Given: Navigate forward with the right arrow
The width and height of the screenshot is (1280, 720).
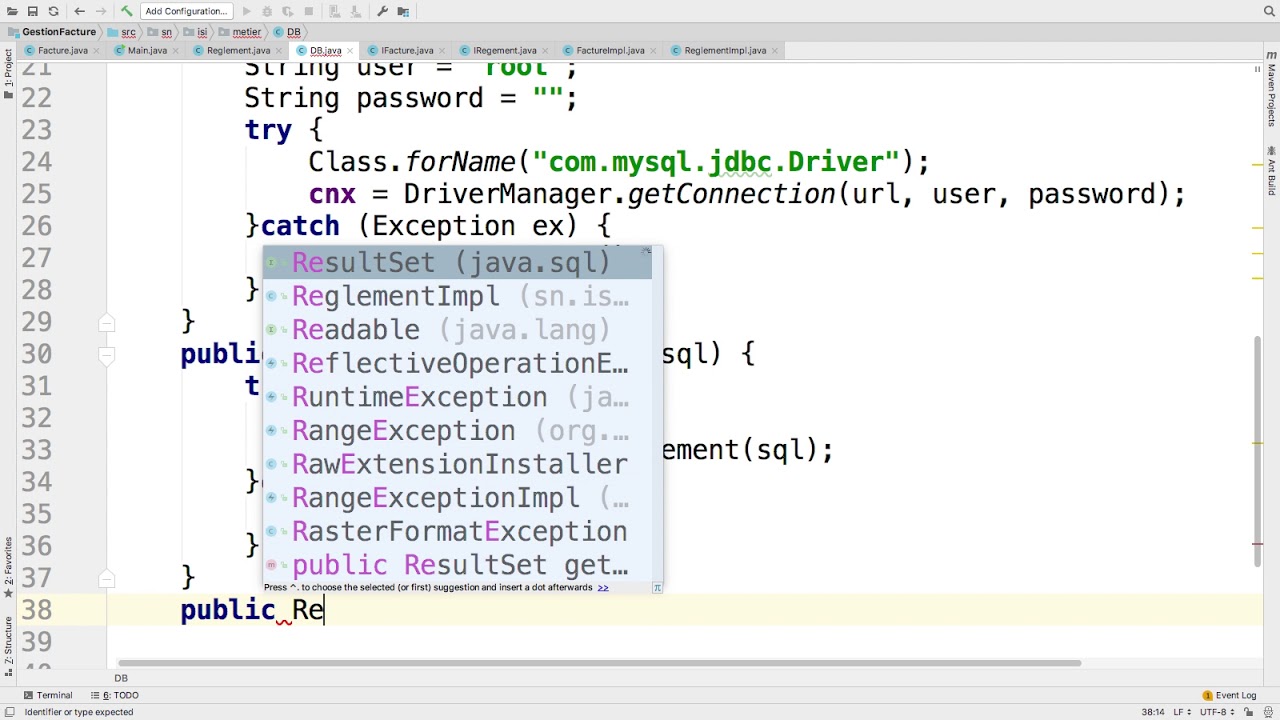Looking at the screenshot, I should pyautogui.click(x=101, y=11).
